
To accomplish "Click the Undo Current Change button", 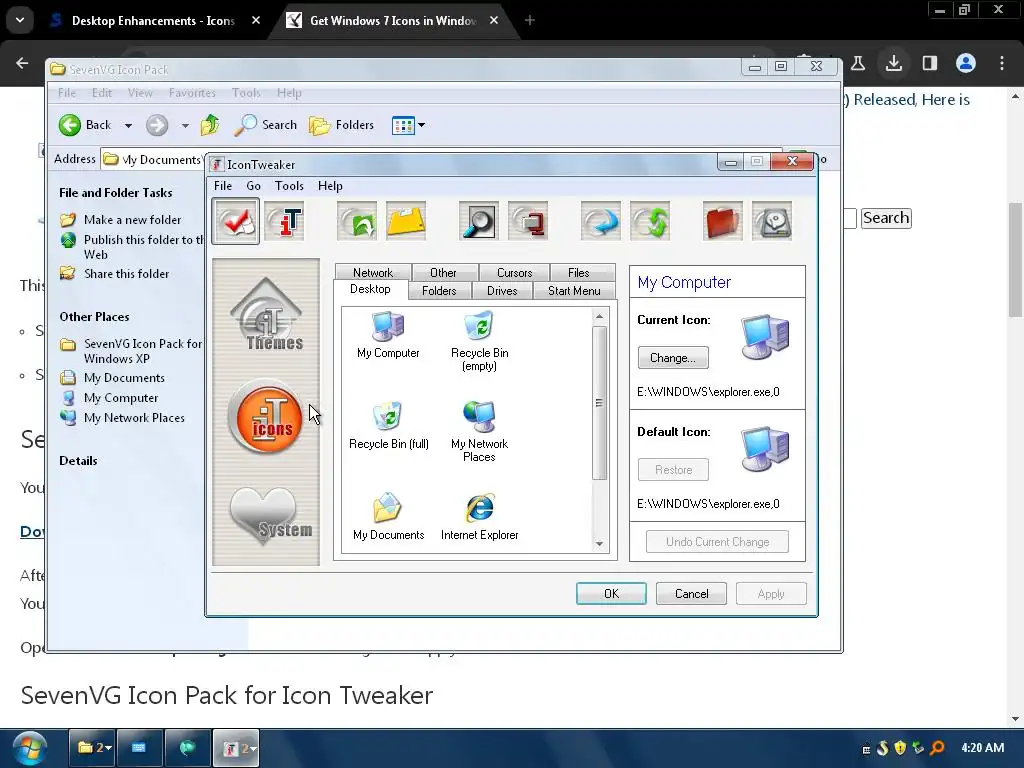I will [717, 541].
